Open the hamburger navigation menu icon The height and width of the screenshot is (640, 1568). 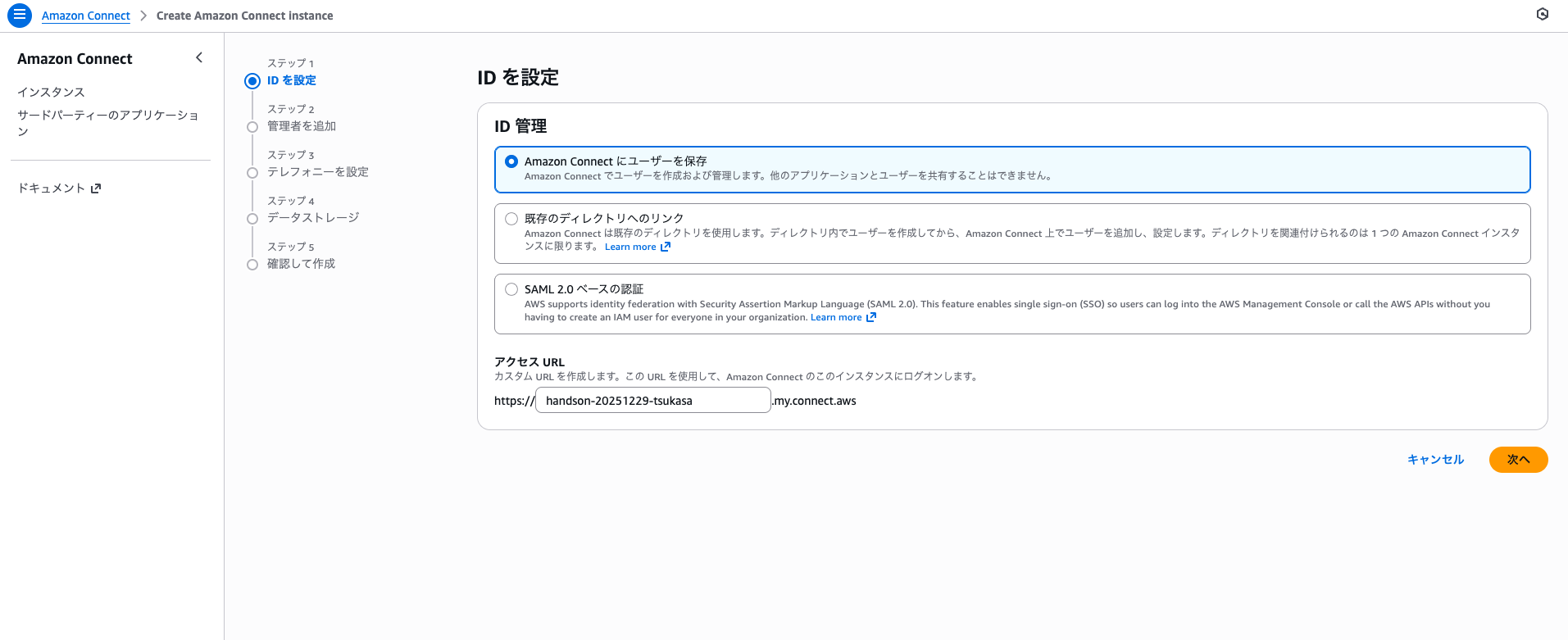pos(20,15)
